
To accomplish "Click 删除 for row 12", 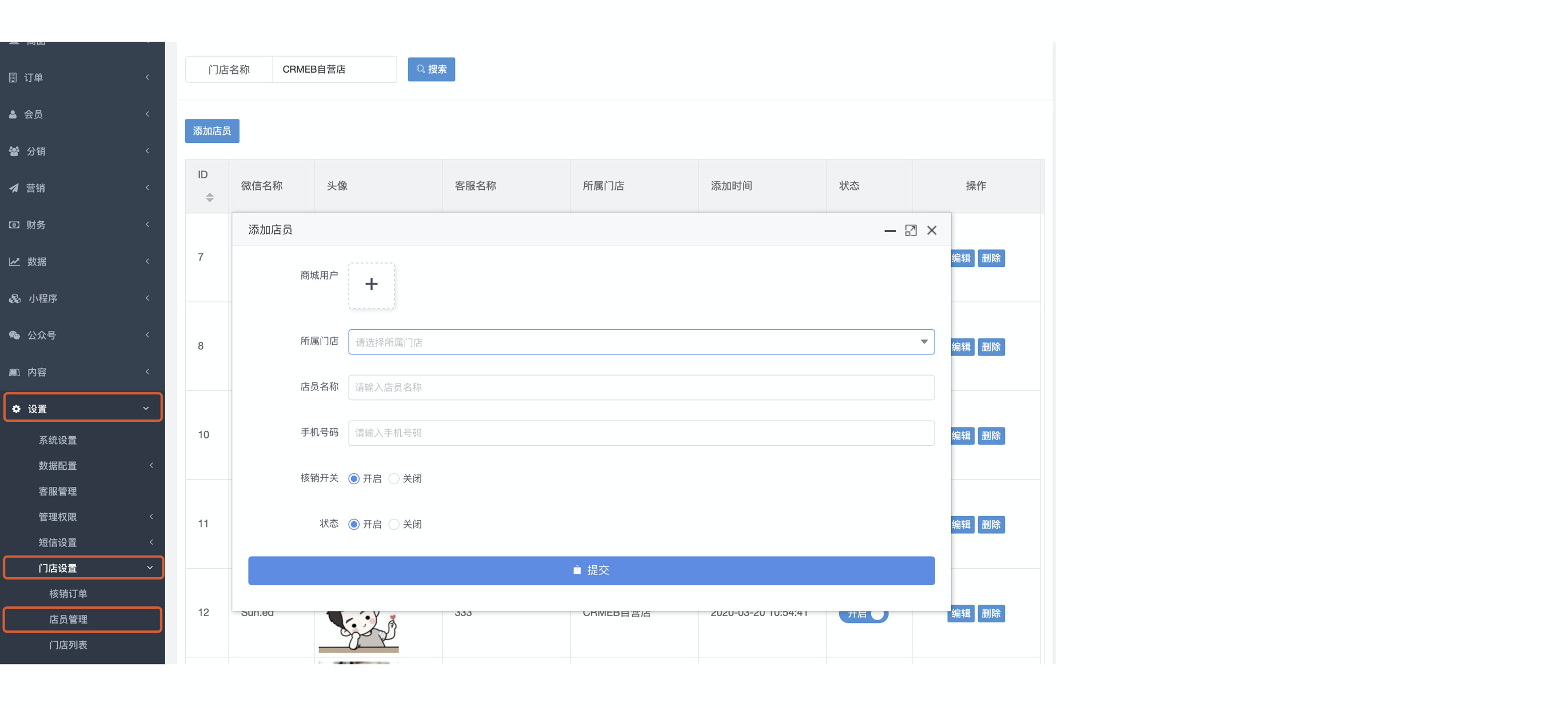I will click(x=991, y=613).
